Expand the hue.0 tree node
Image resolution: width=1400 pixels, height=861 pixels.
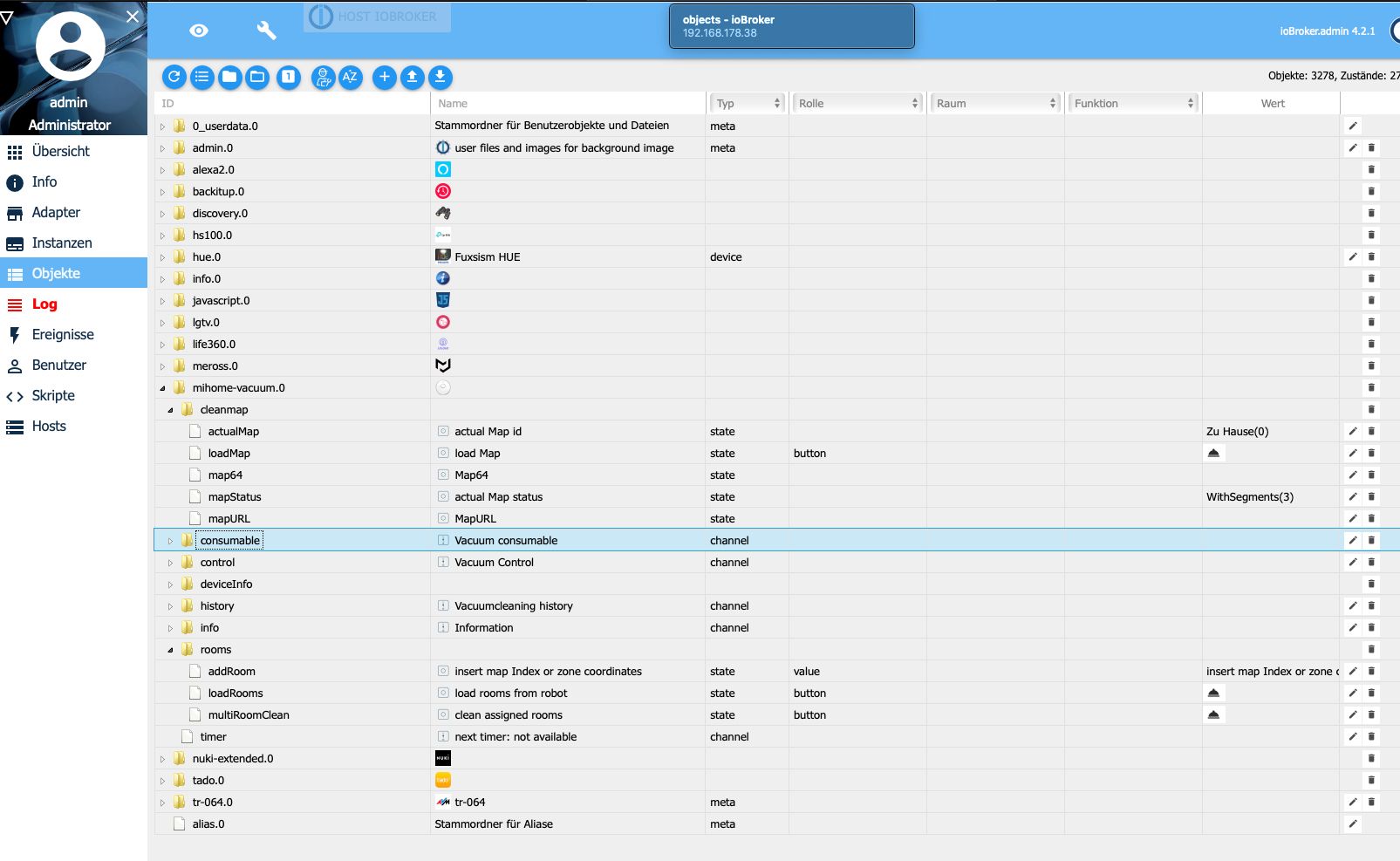tap(162, 257)
